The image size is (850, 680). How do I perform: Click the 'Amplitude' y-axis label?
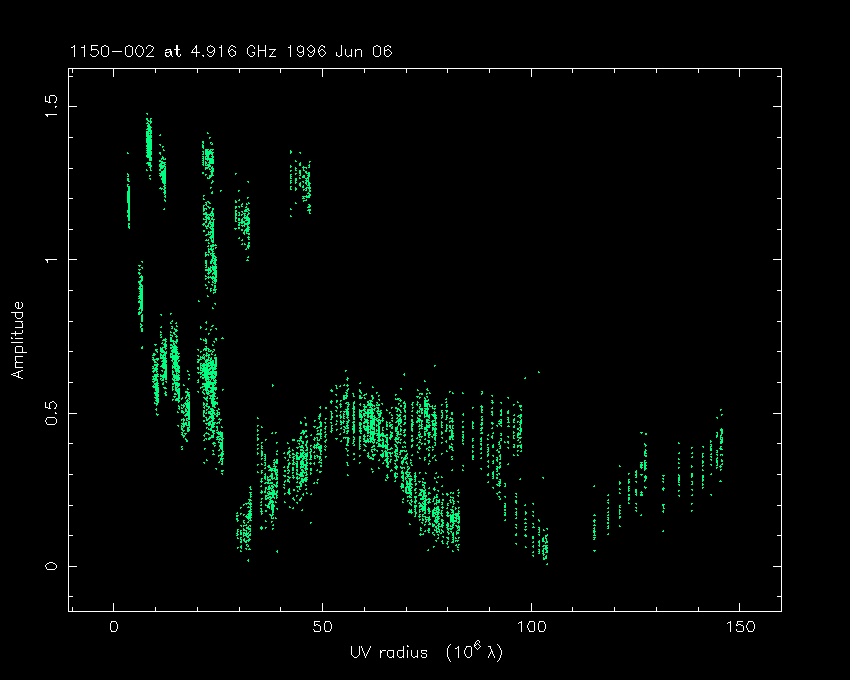point(17,340)
